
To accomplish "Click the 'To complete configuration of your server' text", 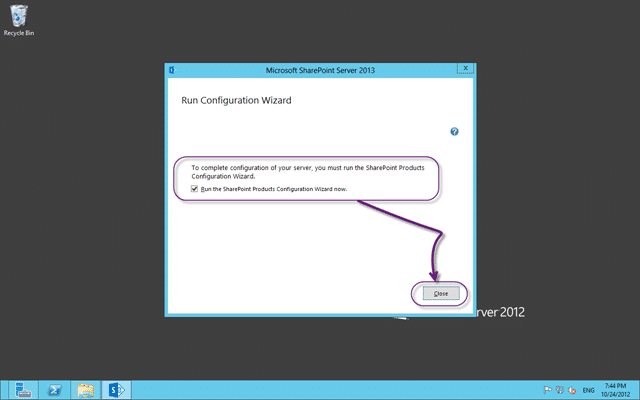I will pyautogui.click(x=308, y=172).
